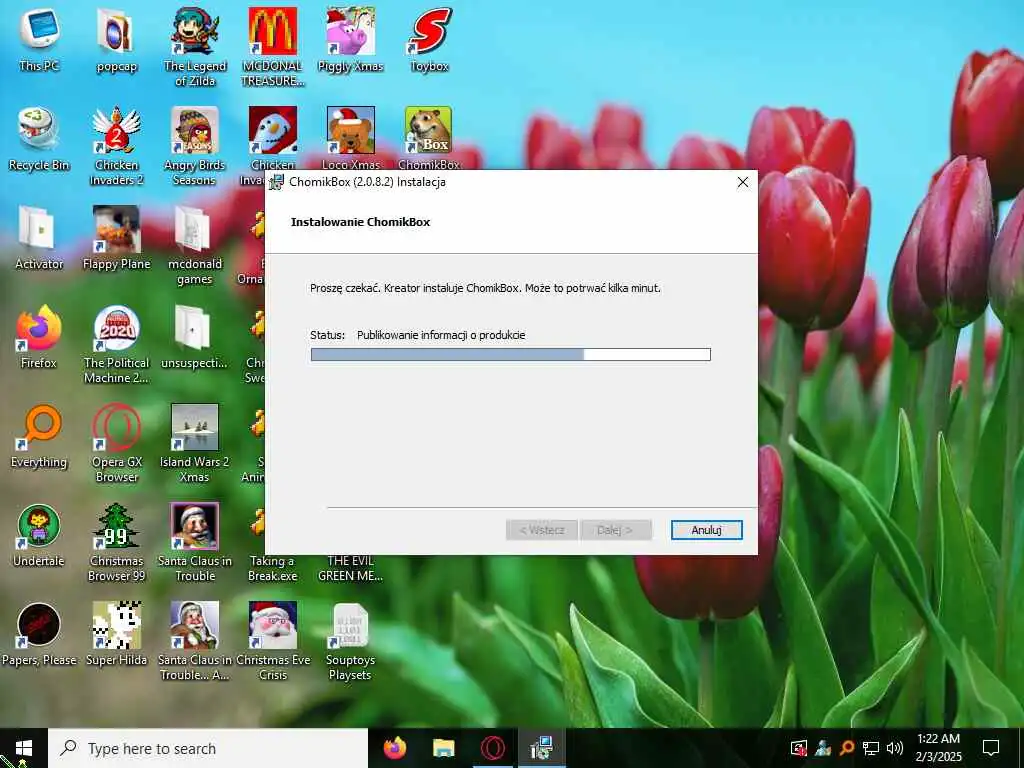Select the Activator folder icon
This screenshot has width=1024, height=768.
[39, 238]
